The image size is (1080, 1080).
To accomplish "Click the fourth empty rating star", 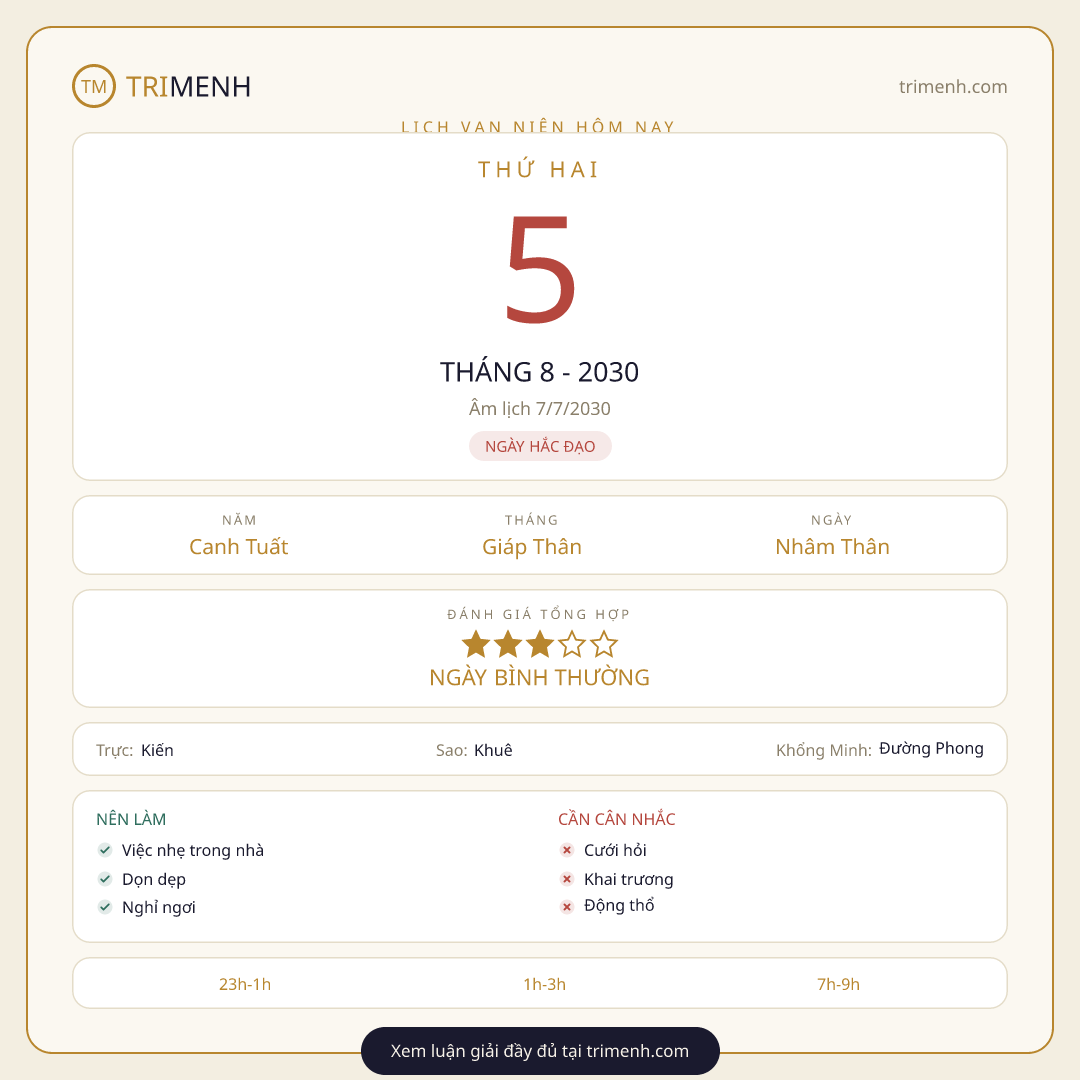I will [x=572, y=645].
